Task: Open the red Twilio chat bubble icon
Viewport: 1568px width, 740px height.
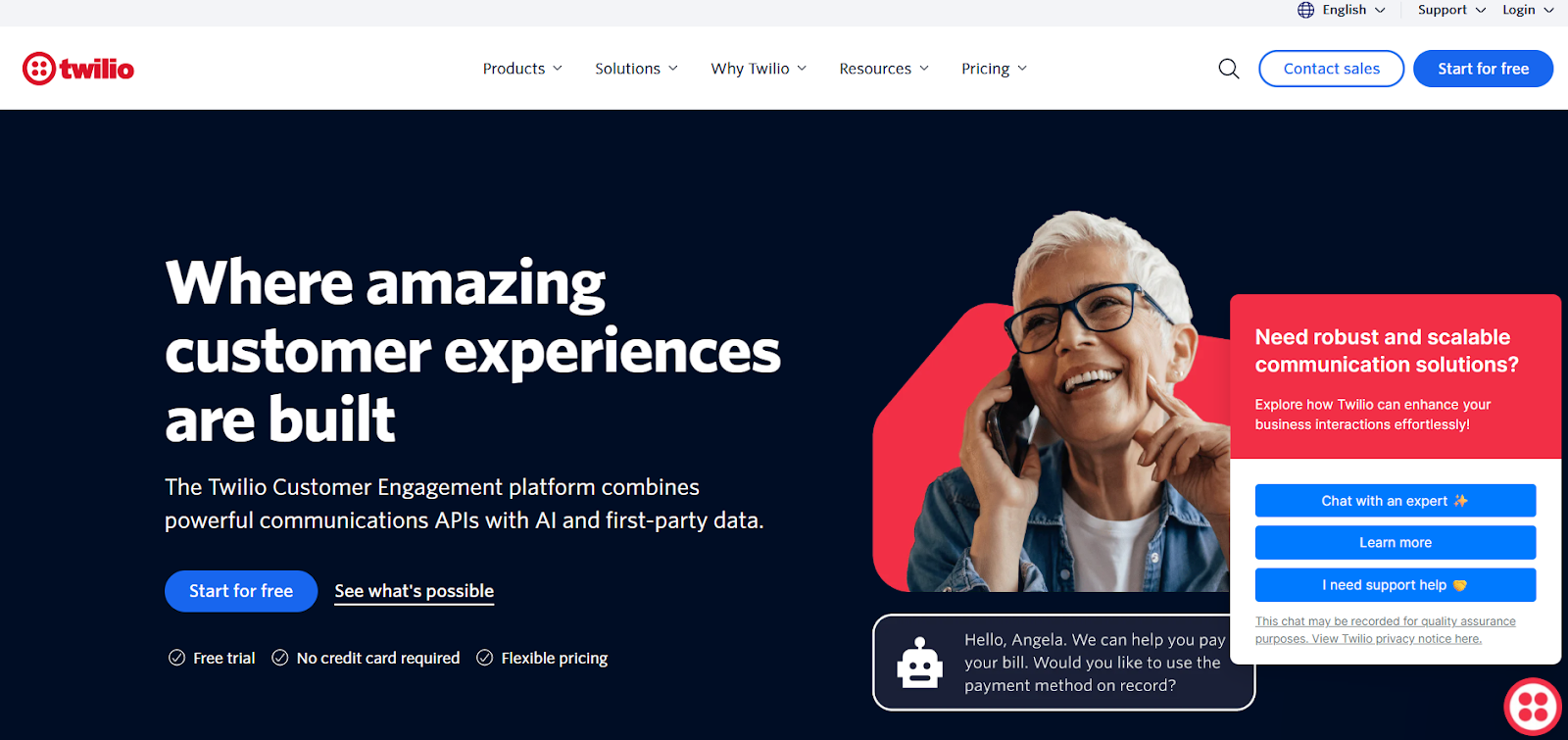Action: (1534, 707)
